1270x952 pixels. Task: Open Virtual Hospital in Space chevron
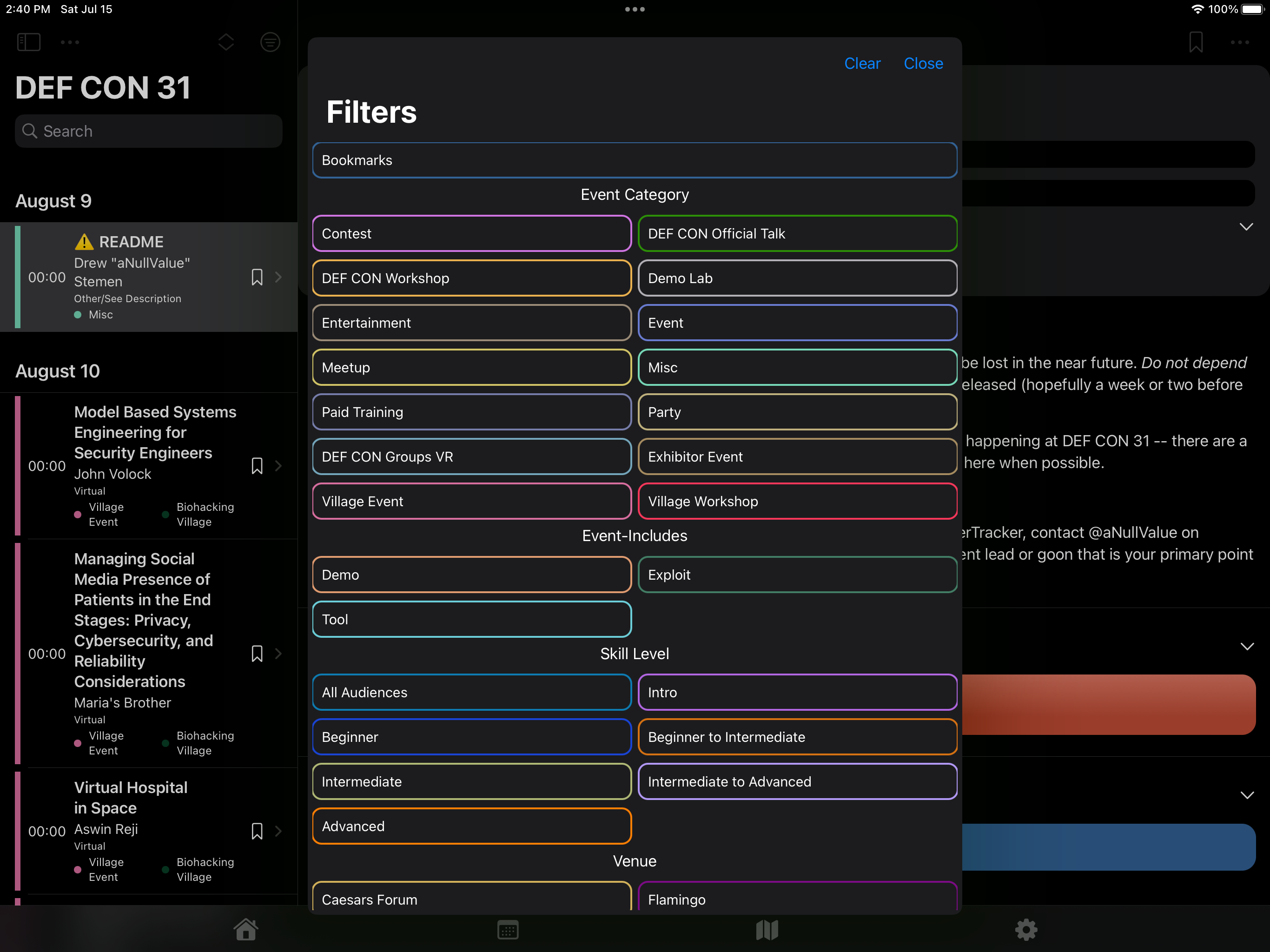point(278,831)
